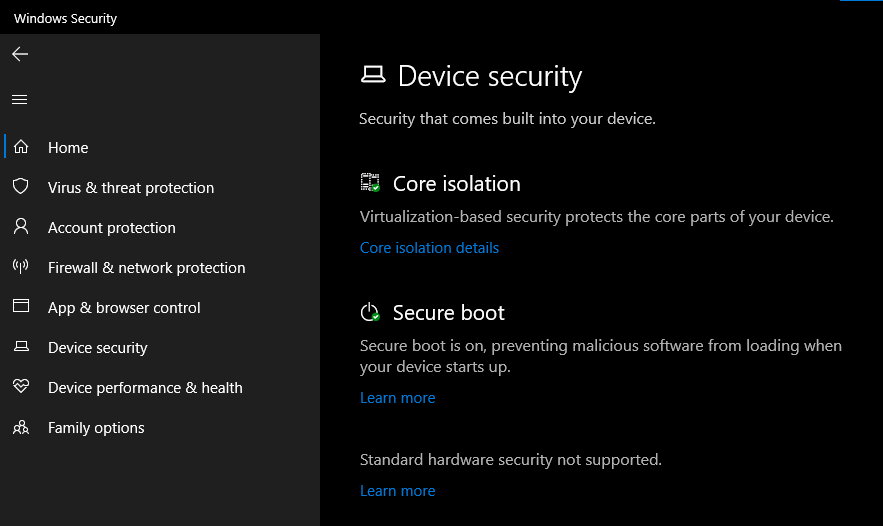Click the Firewall & network protection antenna icon
The height and width of the screenshot is (526, 883).
pyautogui.click(x=20, y=267)
